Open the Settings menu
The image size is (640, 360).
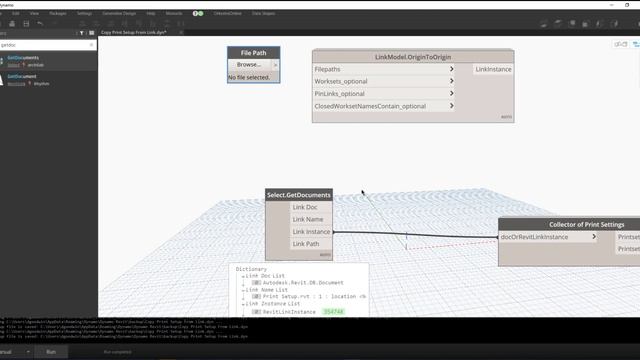pos(84,13)
